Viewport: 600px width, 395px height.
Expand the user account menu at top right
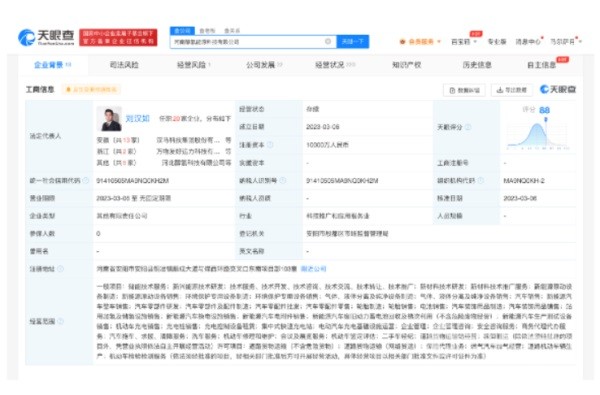click(x=566, y=41)
